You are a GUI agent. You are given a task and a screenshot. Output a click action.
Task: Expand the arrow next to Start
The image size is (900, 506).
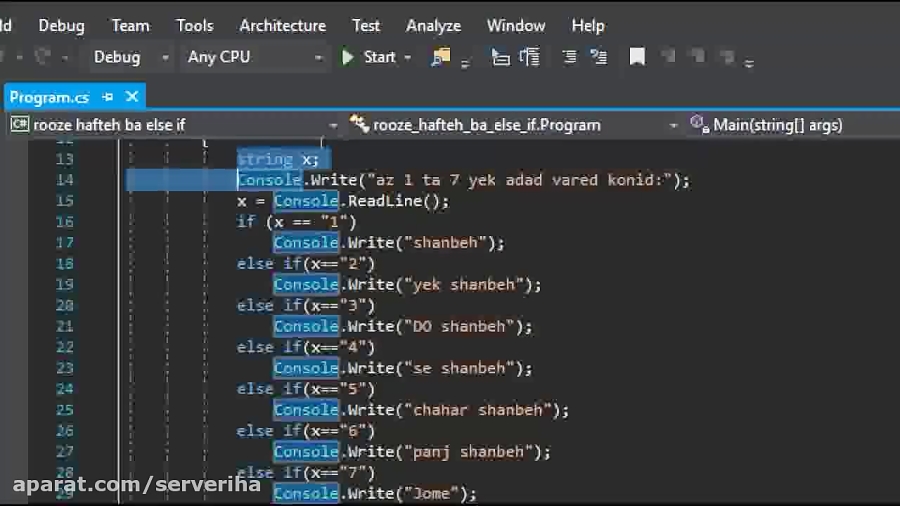[x=408, y=58]
